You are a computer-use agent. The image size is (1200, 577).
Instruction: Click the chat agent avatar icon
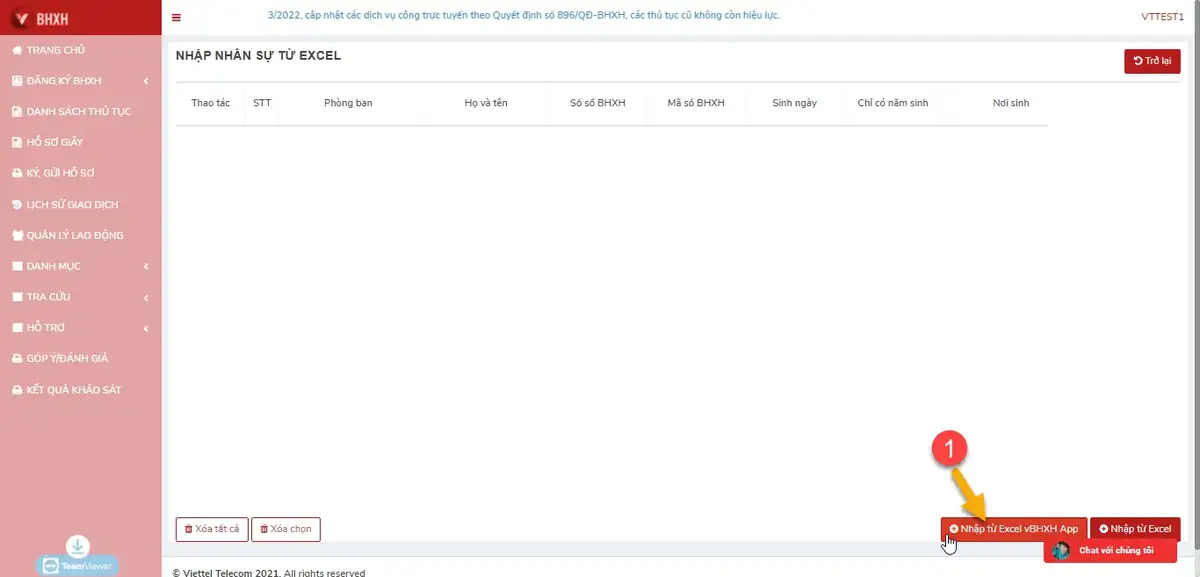tap(1061, 551)
